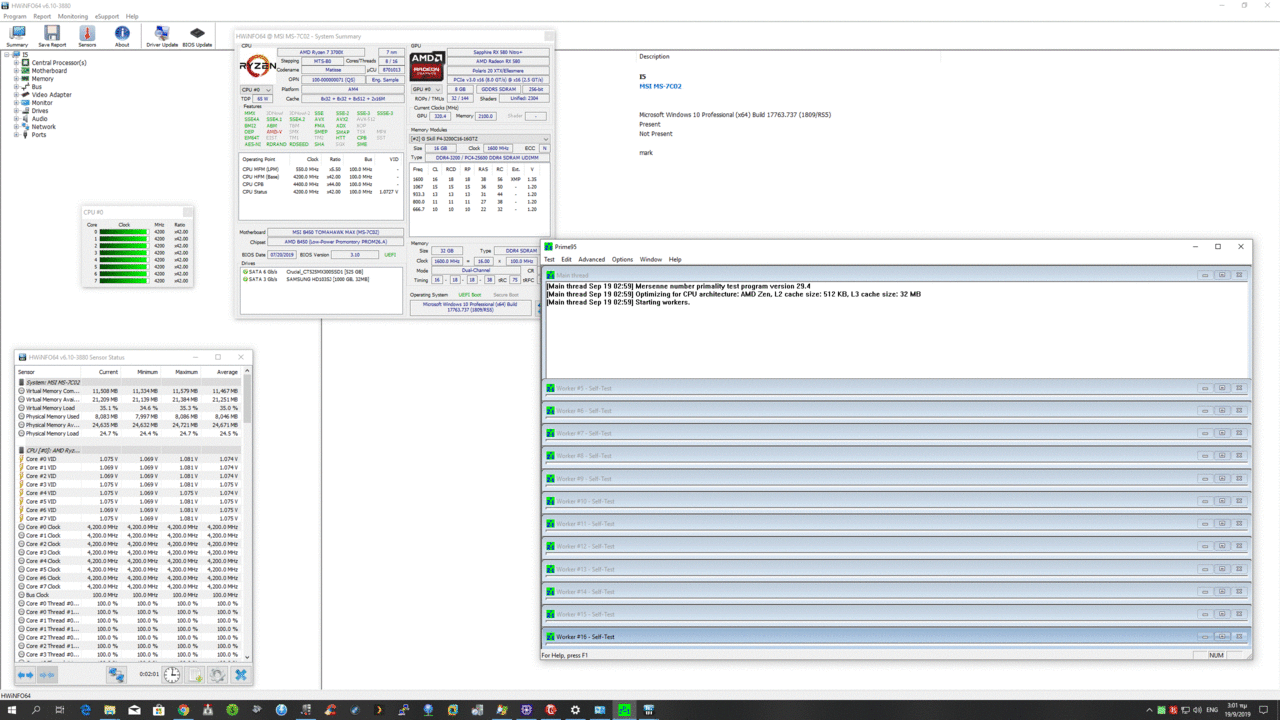Click the BIOS Update toolbar icon
Screen dimensions: 1280x720
coord(197,36)
